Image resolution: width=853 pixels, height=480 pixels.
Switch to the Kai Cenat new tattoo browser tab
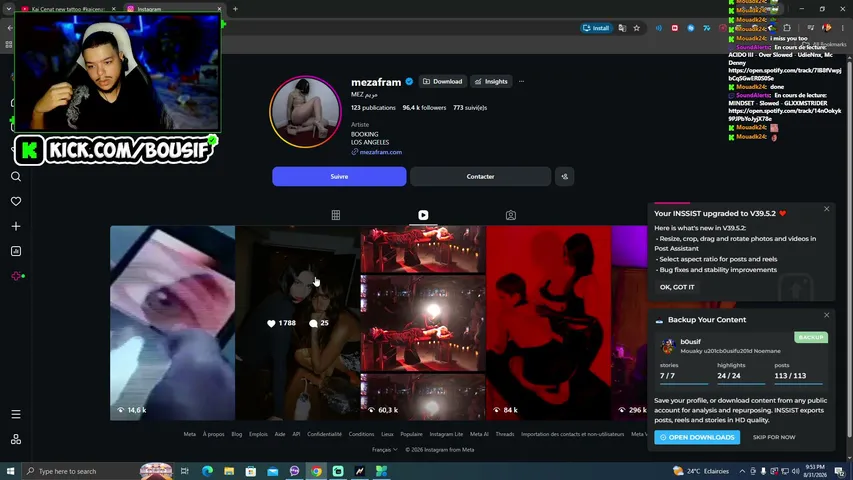(x=67, y=9)
